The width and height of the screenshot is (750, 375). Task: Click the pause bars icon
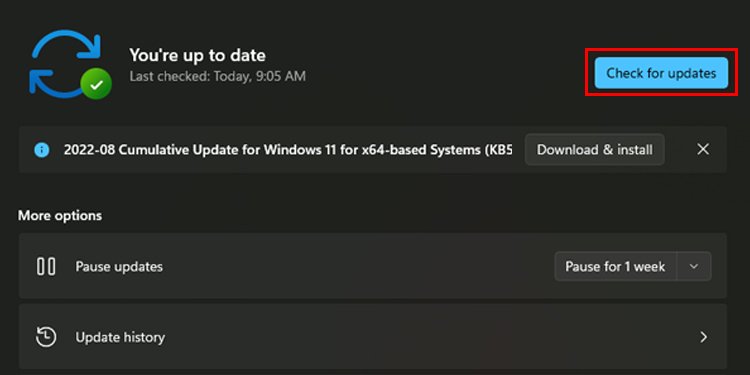coord(46,266)
